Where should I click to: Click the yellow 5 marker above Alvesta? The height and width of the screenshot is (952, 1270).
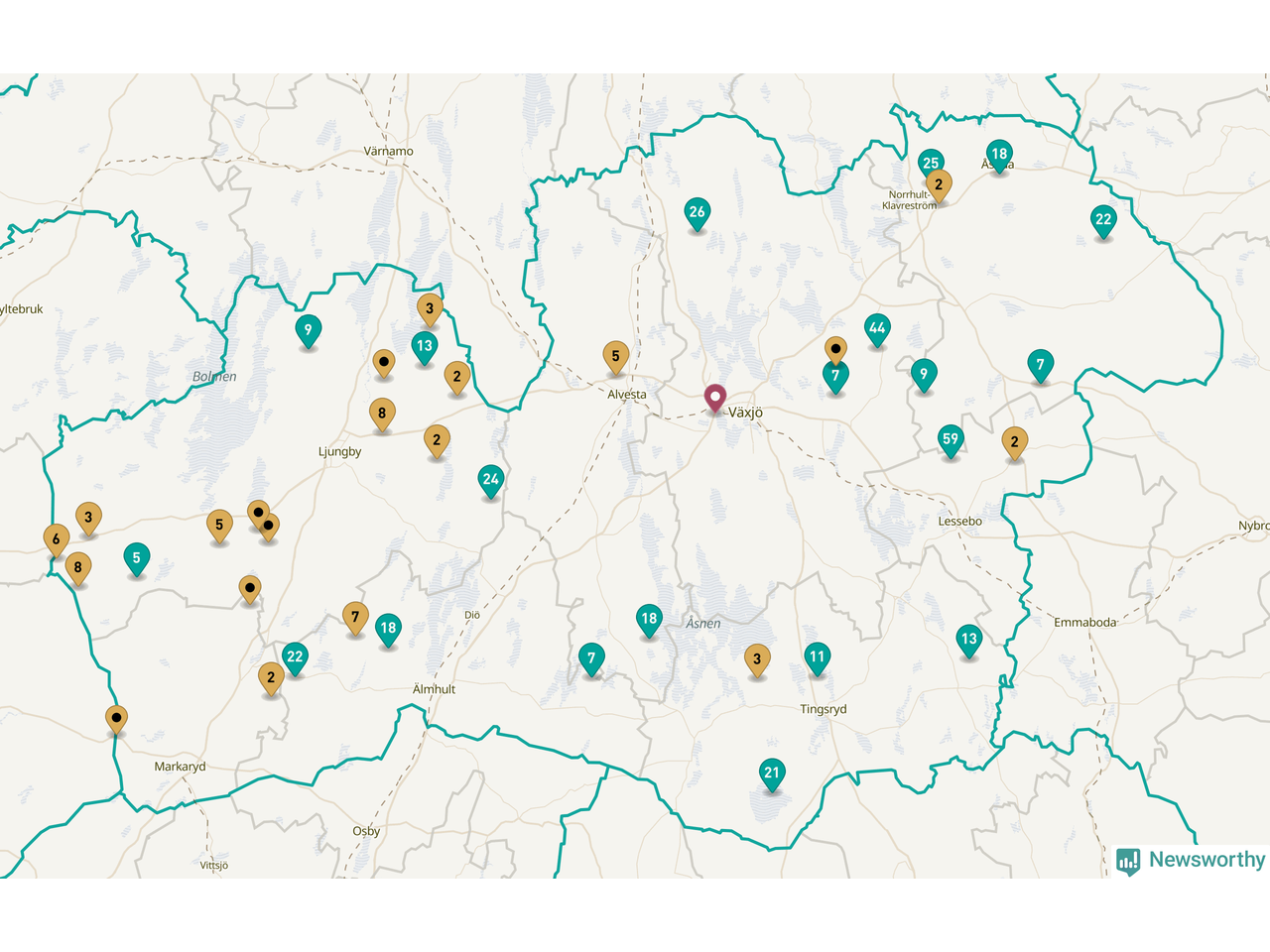(x=615, y=356)
